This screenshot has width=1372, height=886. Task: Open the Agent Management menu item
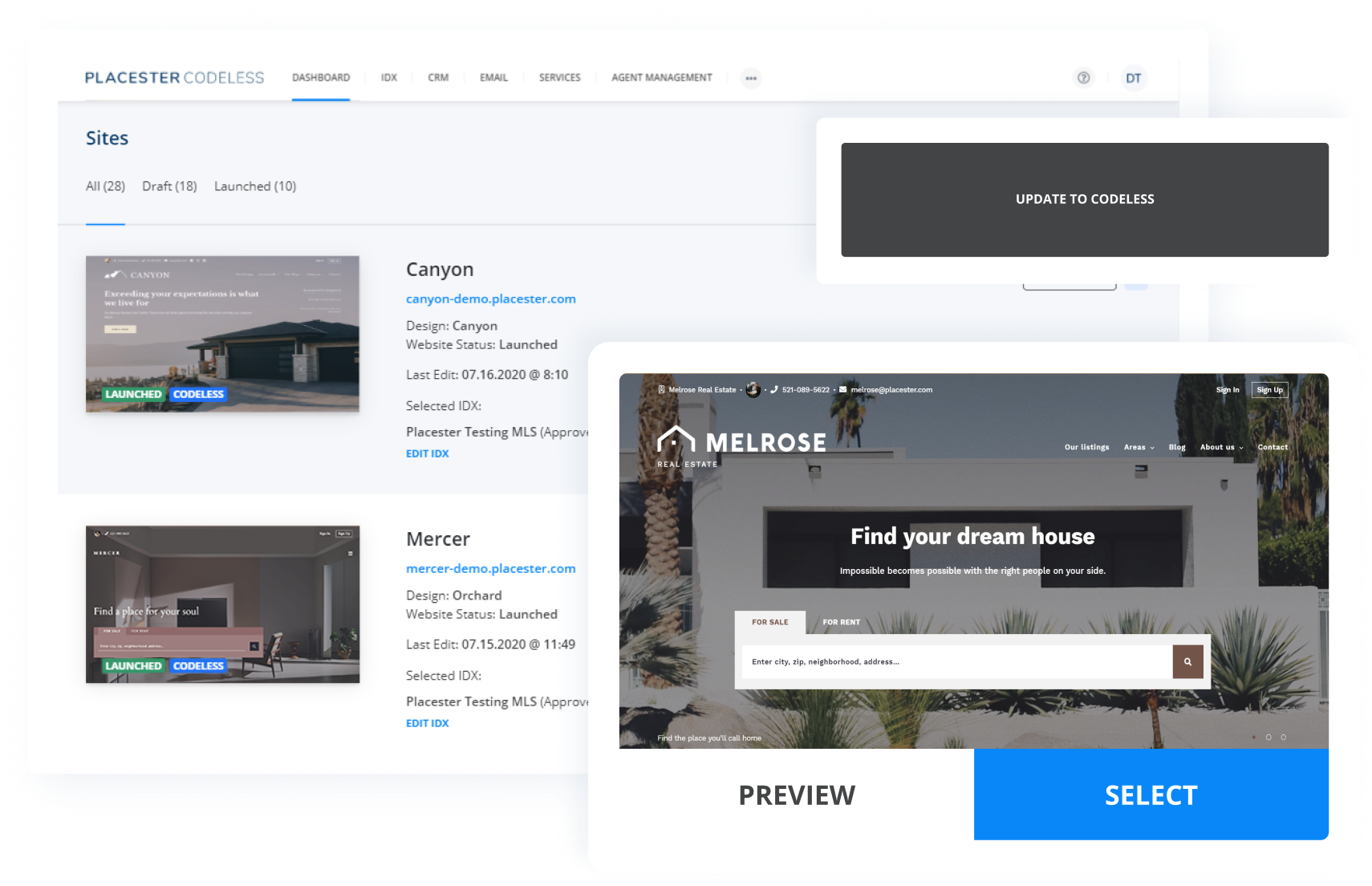coord(661,78)
